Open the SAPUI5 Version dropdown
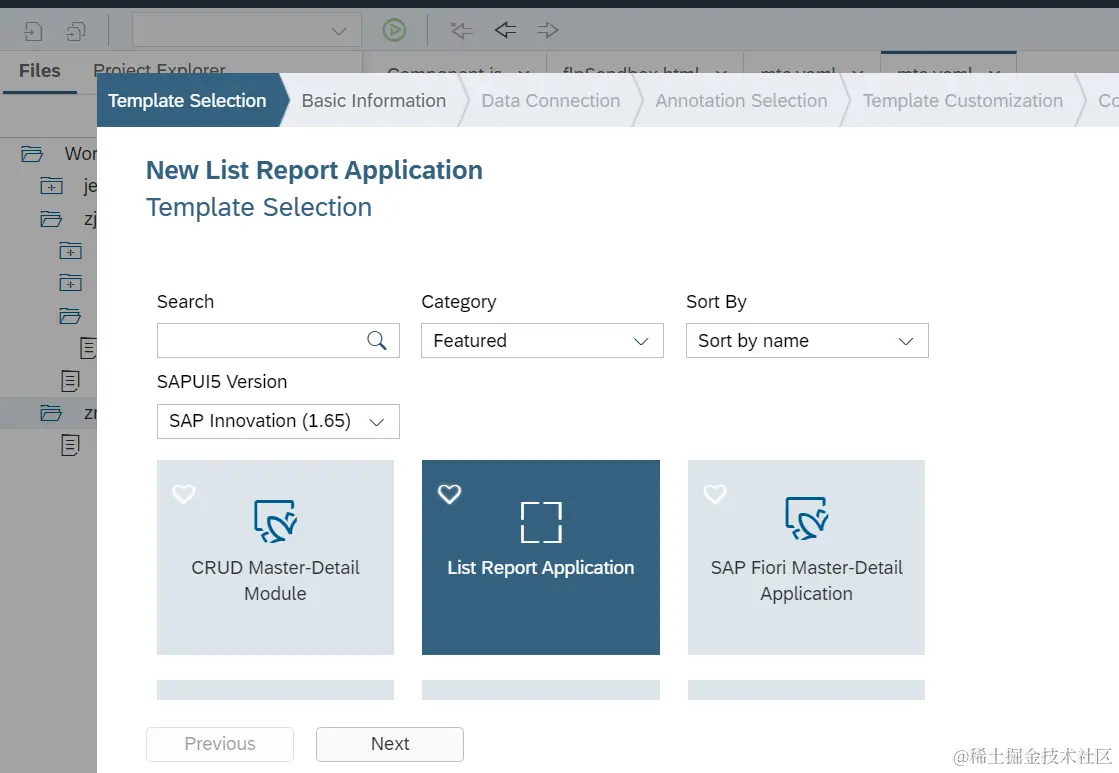Image resolution: width=1119 pixels, height=773 pixels. coord(278,421)
